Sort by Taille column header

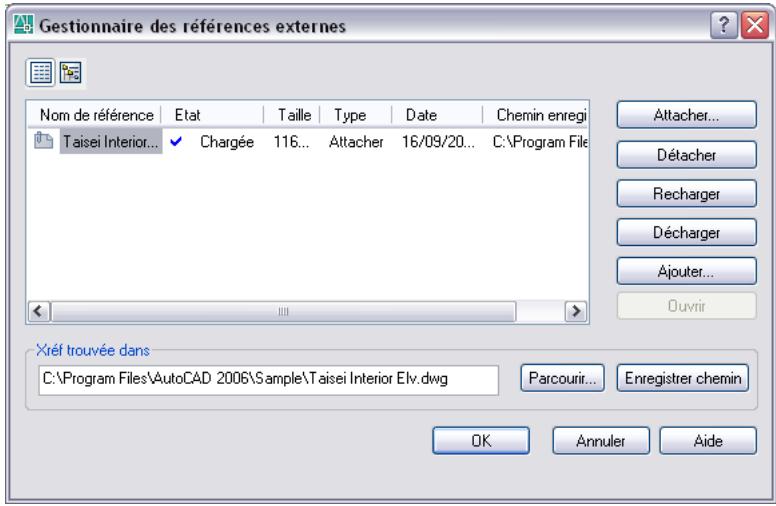[x=292, y=115]
